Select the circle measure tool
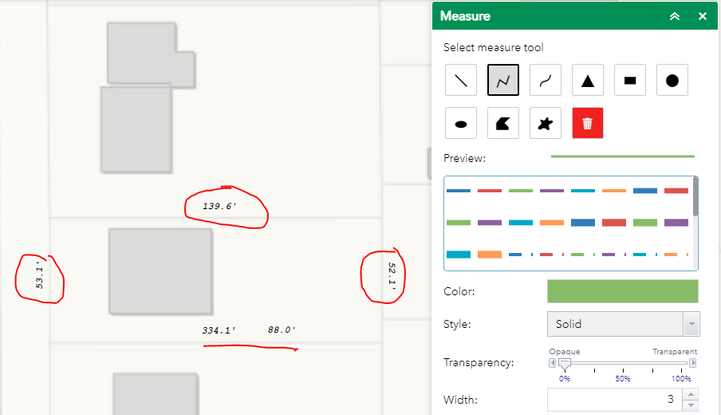The image size is (721, 415). pos(672,80)
